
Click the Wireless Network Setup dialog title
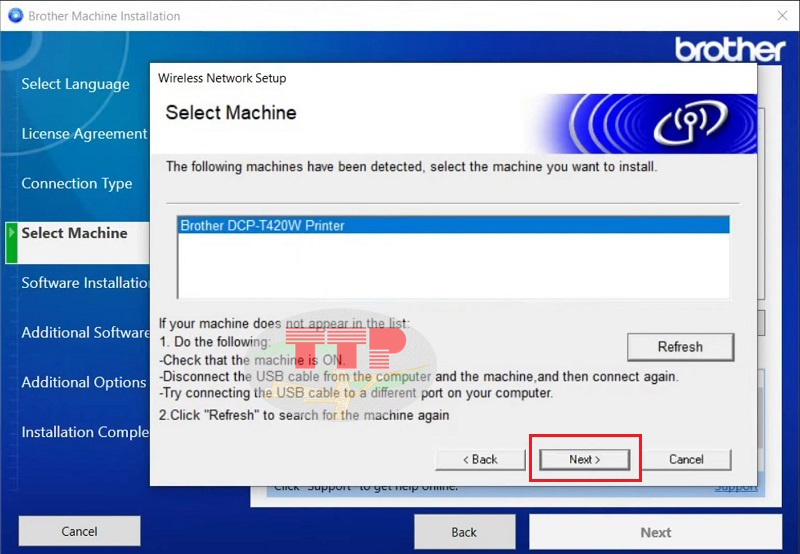click(x=222, y=78)
